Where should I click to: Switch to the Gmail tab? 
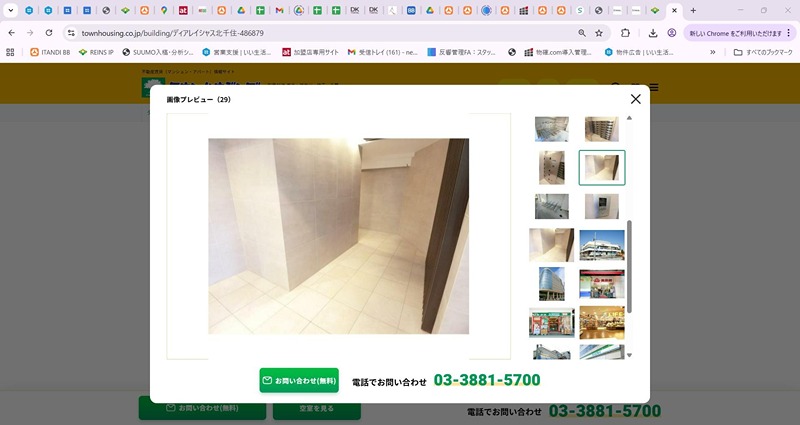(280, 10)
